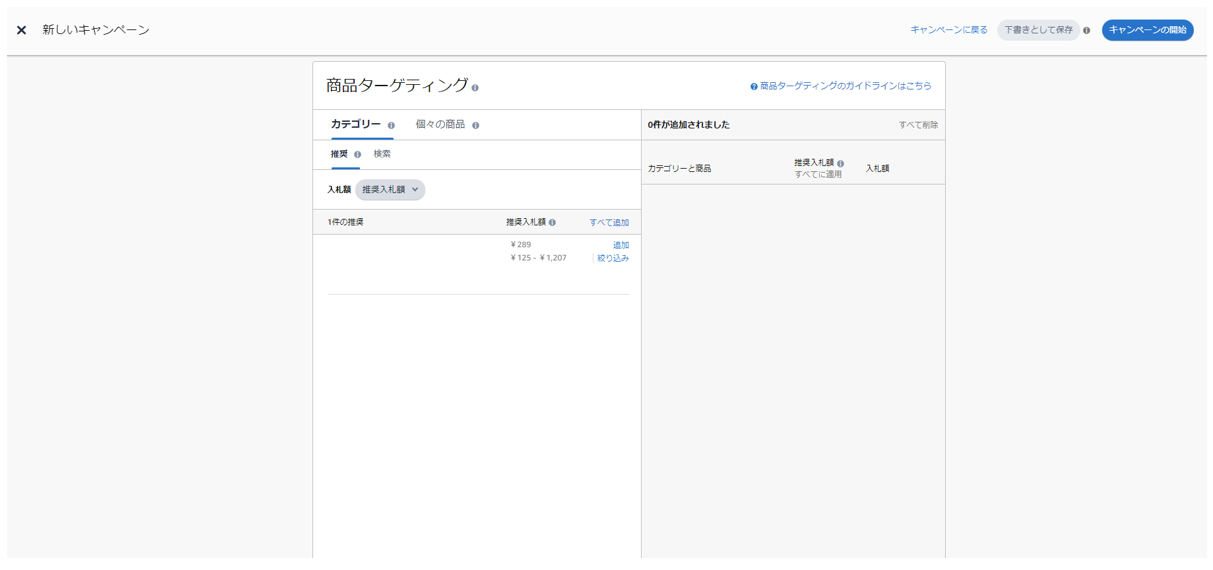1213x570 pixels.
Task: Click 下書きとして保存 button
Action: (1038, 30)
